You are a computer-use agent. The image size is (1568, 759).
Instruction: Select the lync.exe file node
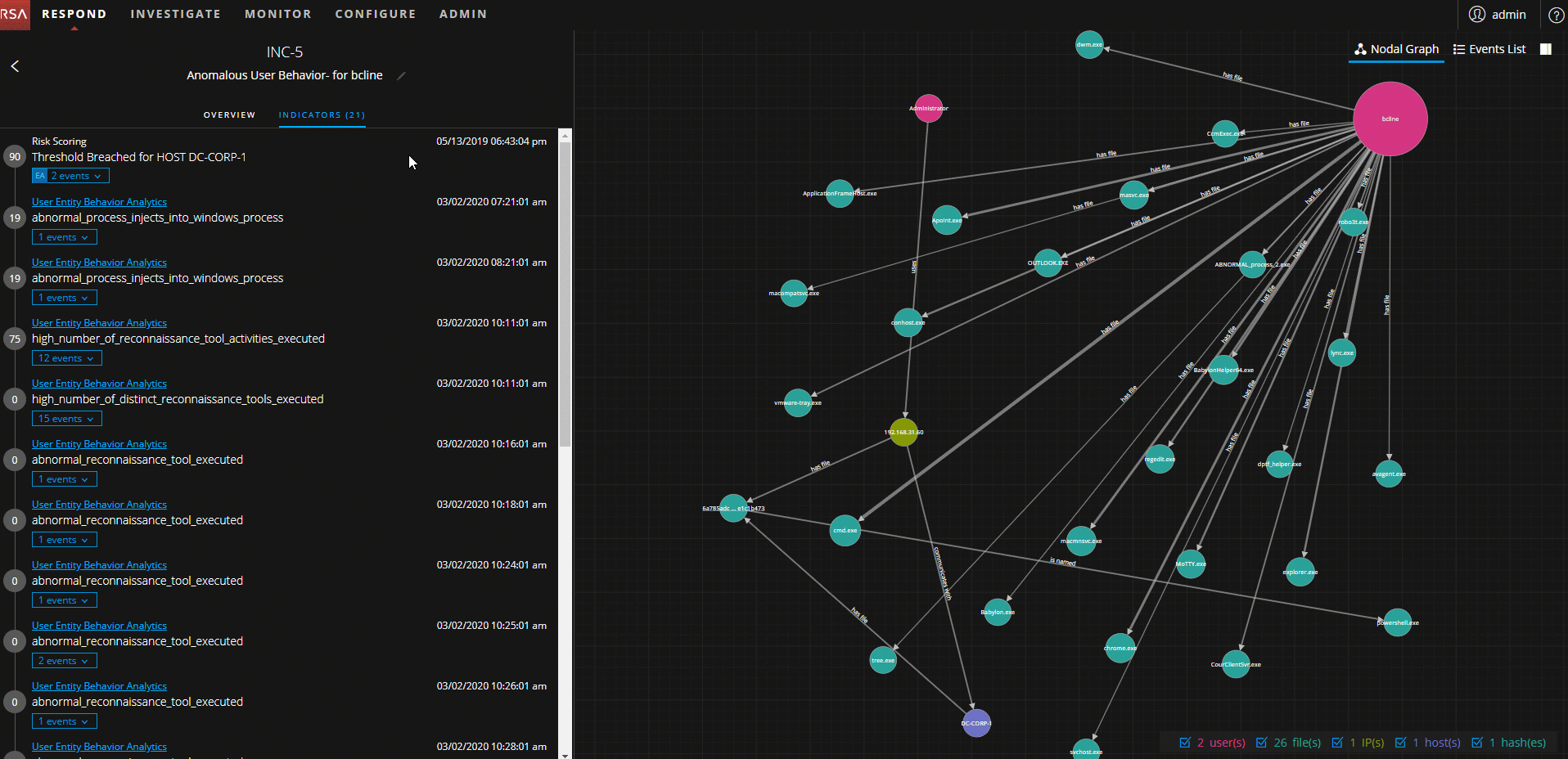click(x=1342, y=353)
